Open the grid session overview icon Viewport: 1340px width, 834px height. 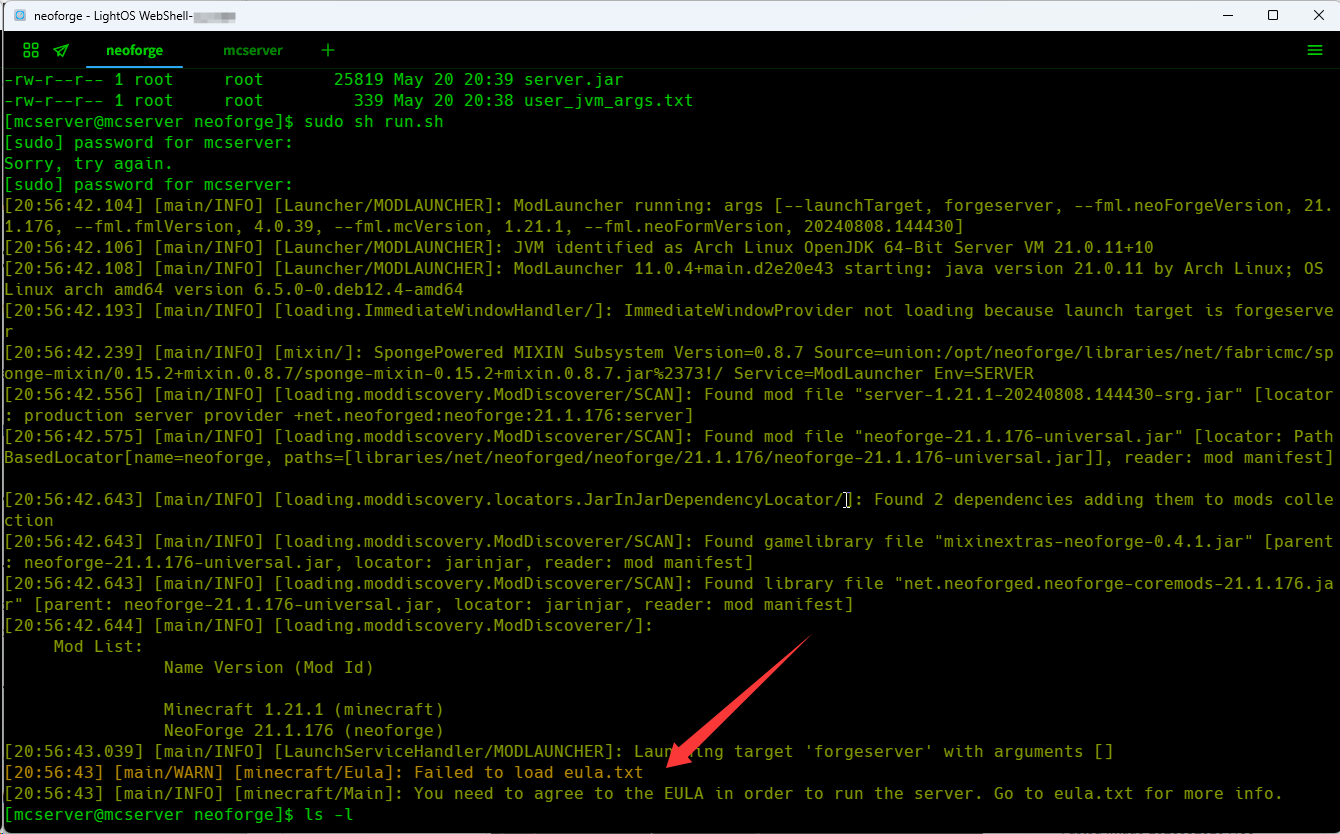pos(31,50)
